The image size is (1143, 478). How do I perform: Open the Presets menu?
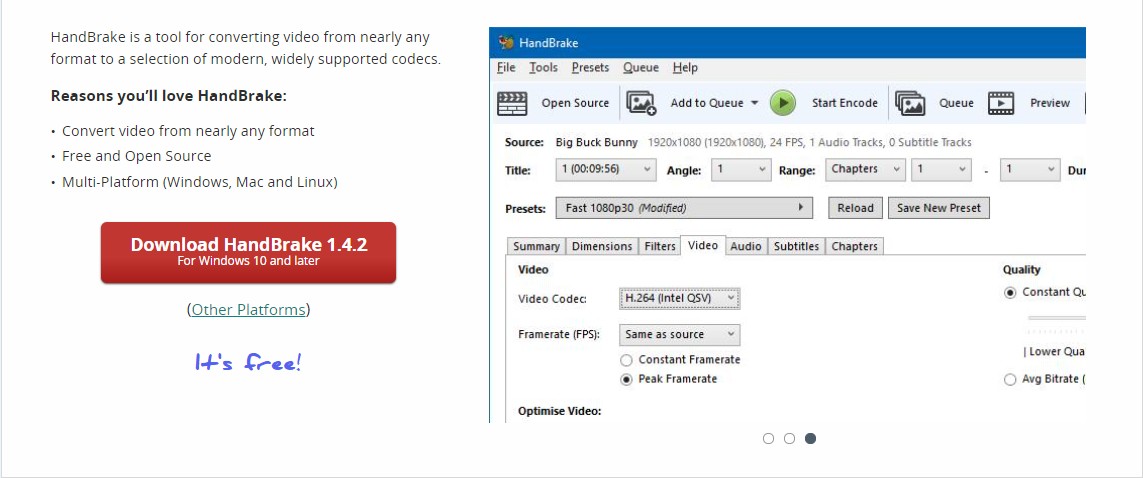coord(590,68)
